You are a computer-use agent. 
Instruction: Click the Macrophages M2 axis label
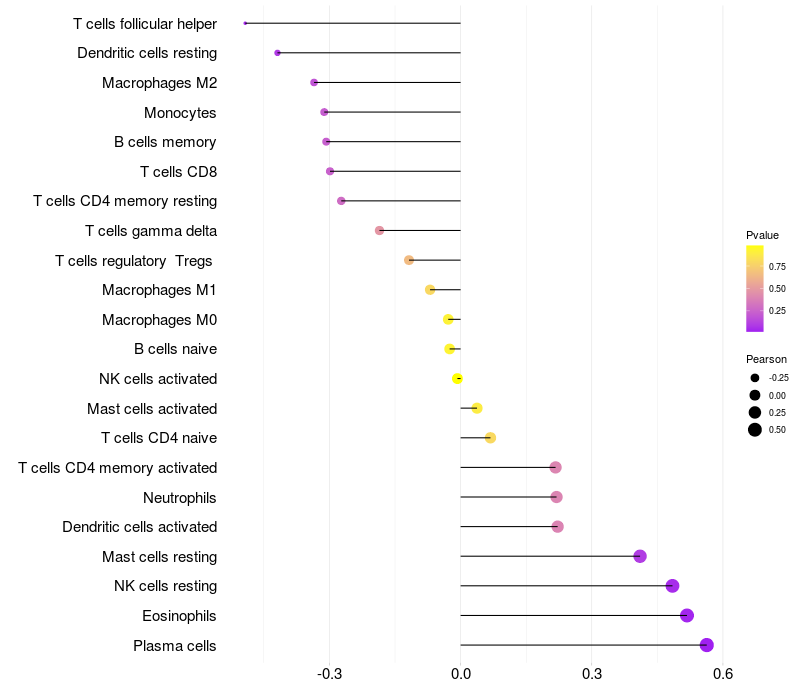pyautogui.click(x=159, y=83)
